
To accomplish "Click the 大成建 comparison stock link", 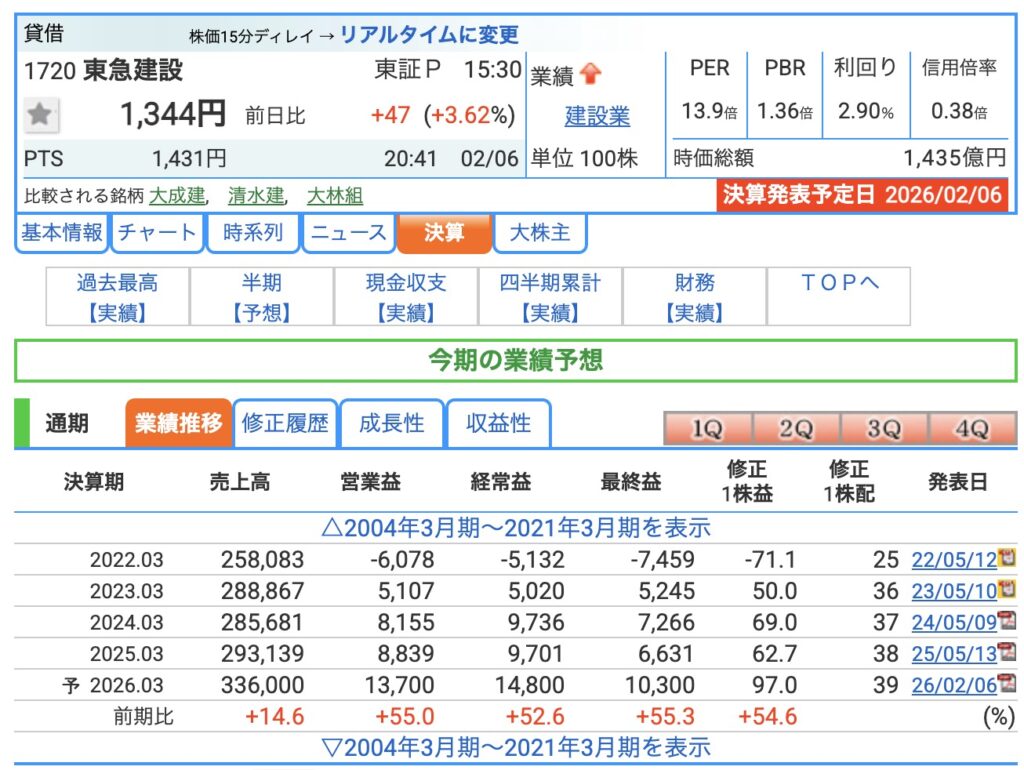I will tap(177, 196).
